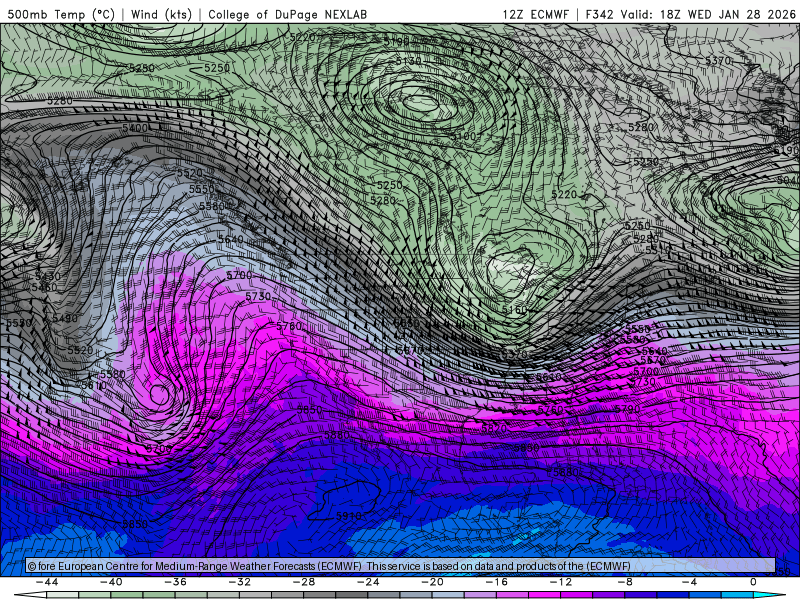Click the -28 legend value

tap(304, 582)
